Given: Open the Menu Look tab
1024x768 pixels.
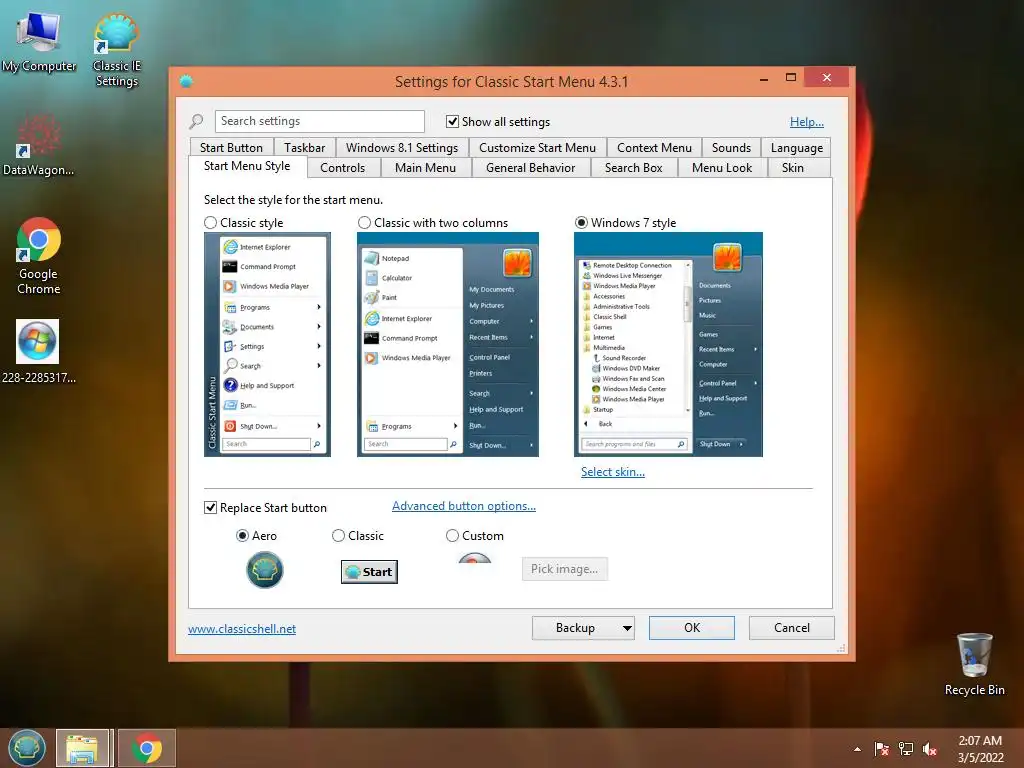Looking at the screenshot, I should (x=722, y=168).
